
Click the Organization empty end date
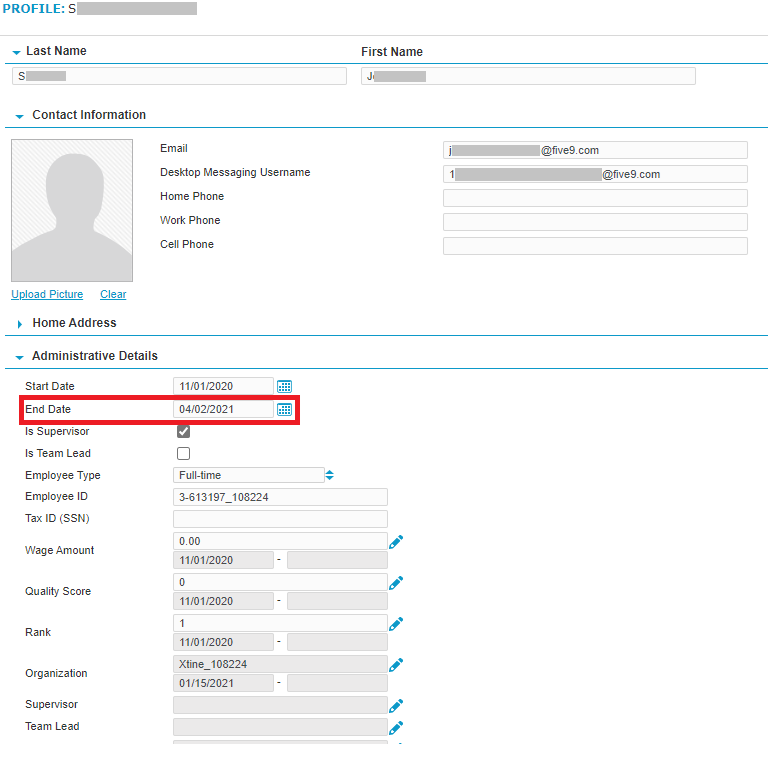[x=337, y=683]
